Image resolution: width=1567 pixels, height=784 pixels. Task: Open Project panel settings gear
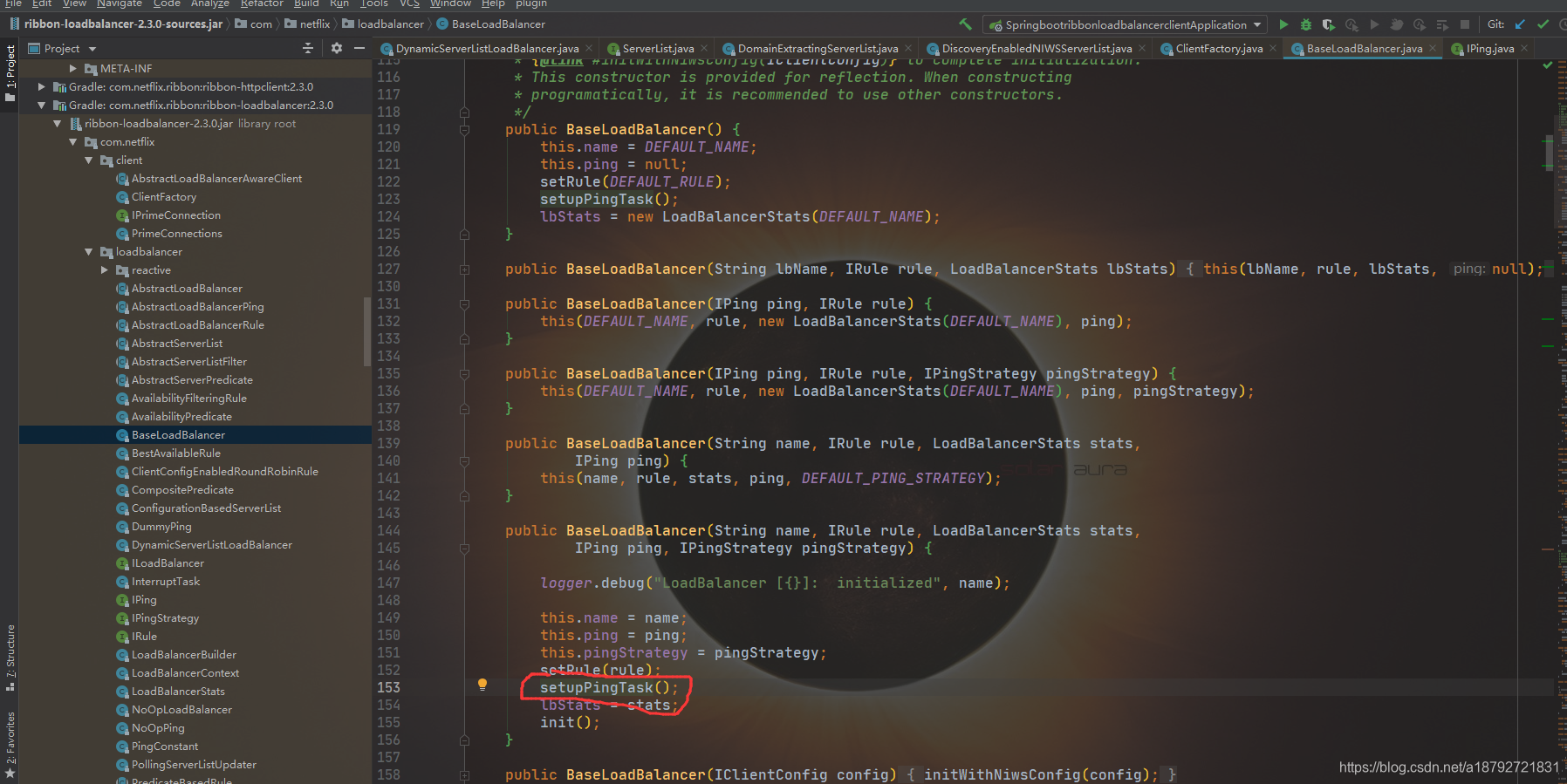(337, 49)
